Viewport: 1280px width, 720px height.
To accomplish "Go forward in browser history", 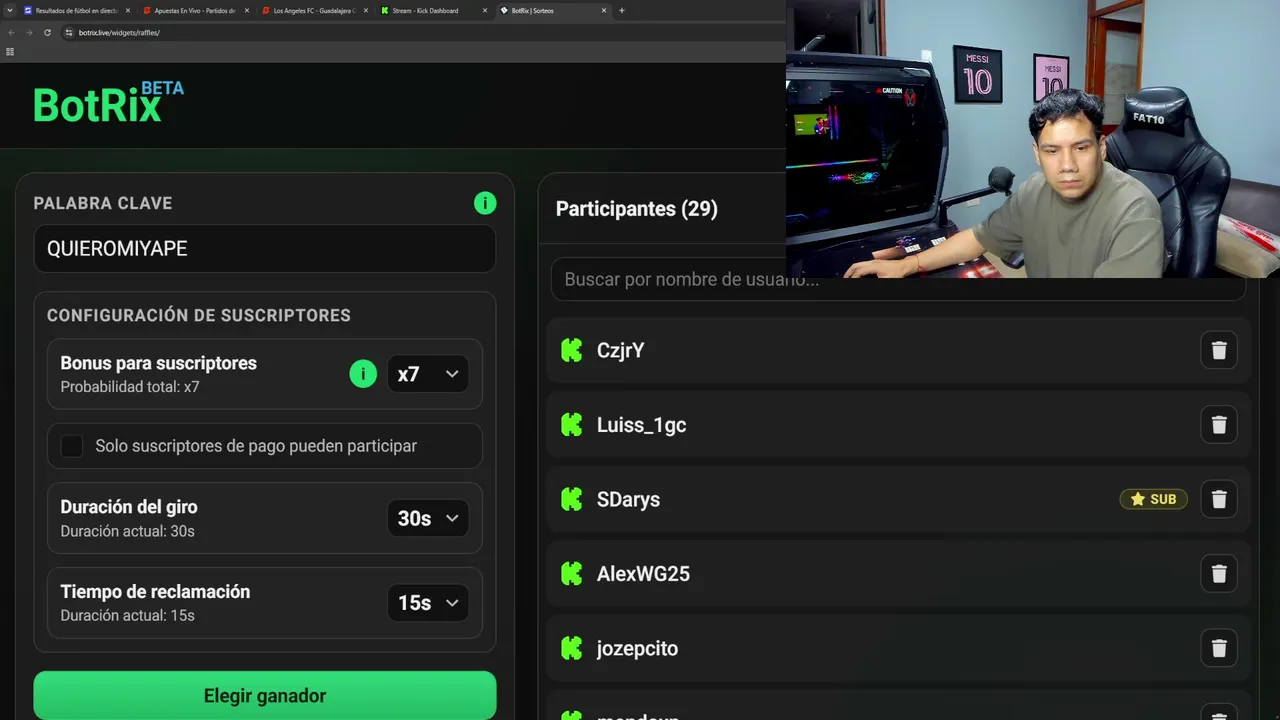I will coord(29,32).
